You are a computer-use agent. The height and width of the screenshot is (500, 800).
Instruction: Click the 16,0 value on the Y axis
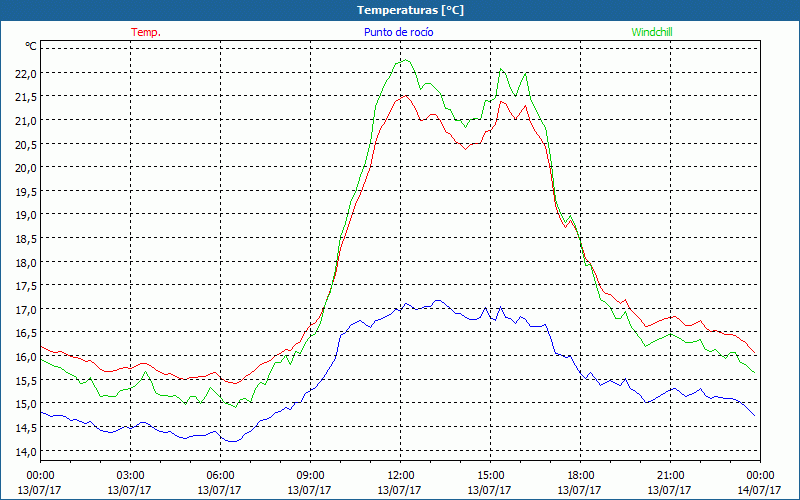24,357
